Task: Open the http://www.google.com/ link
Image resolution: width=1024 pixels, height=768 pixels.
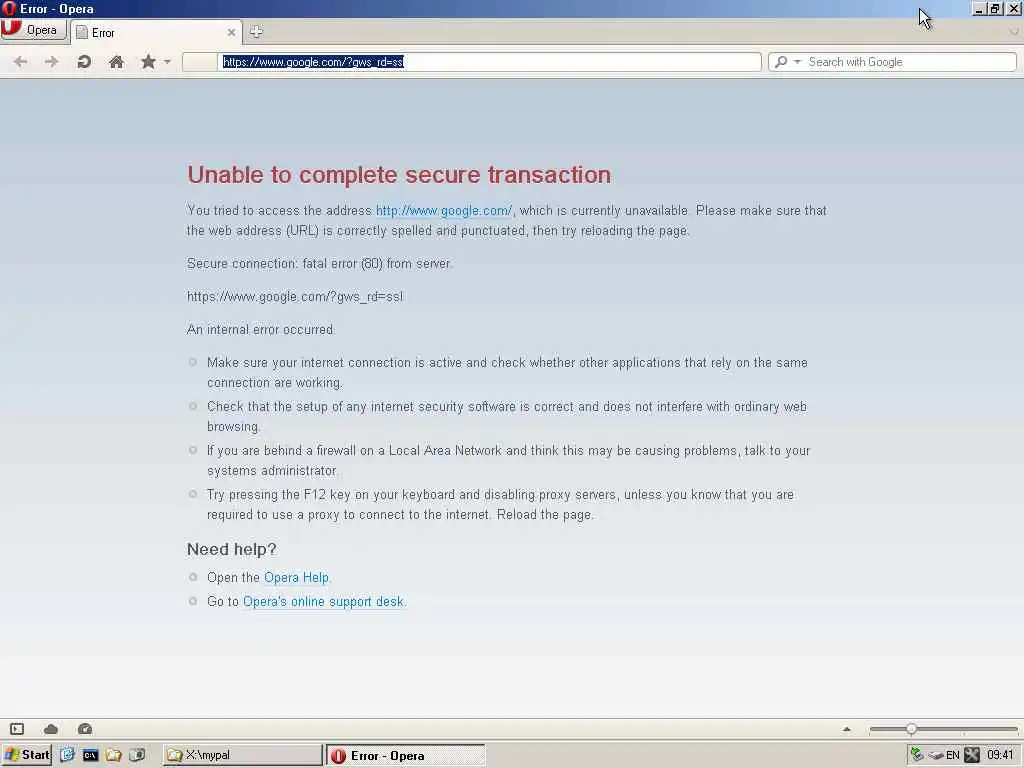Action: (x=443, y=211)
